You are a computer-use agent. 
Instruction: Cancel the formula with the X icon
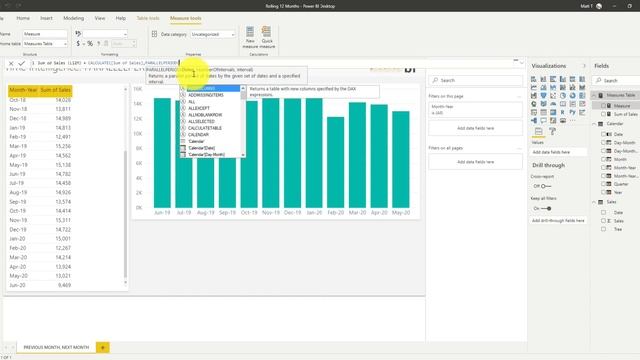[11, 63]
